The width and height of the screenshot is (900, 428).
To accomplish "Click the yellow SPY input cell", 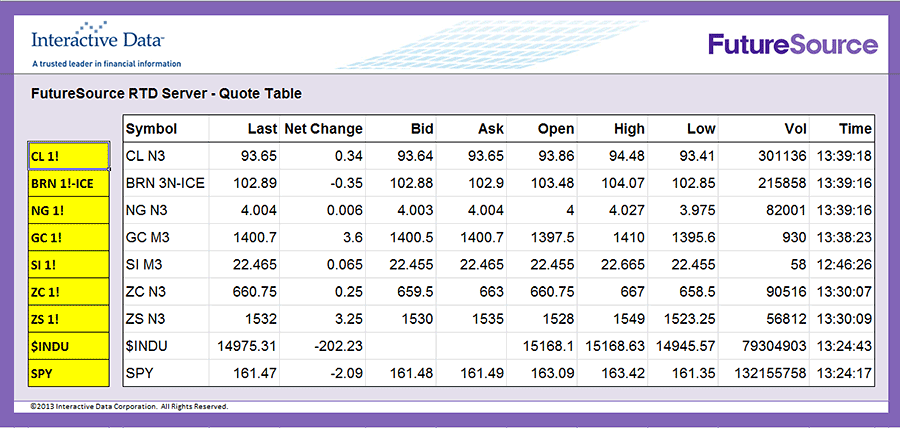I will pos(68,373).
